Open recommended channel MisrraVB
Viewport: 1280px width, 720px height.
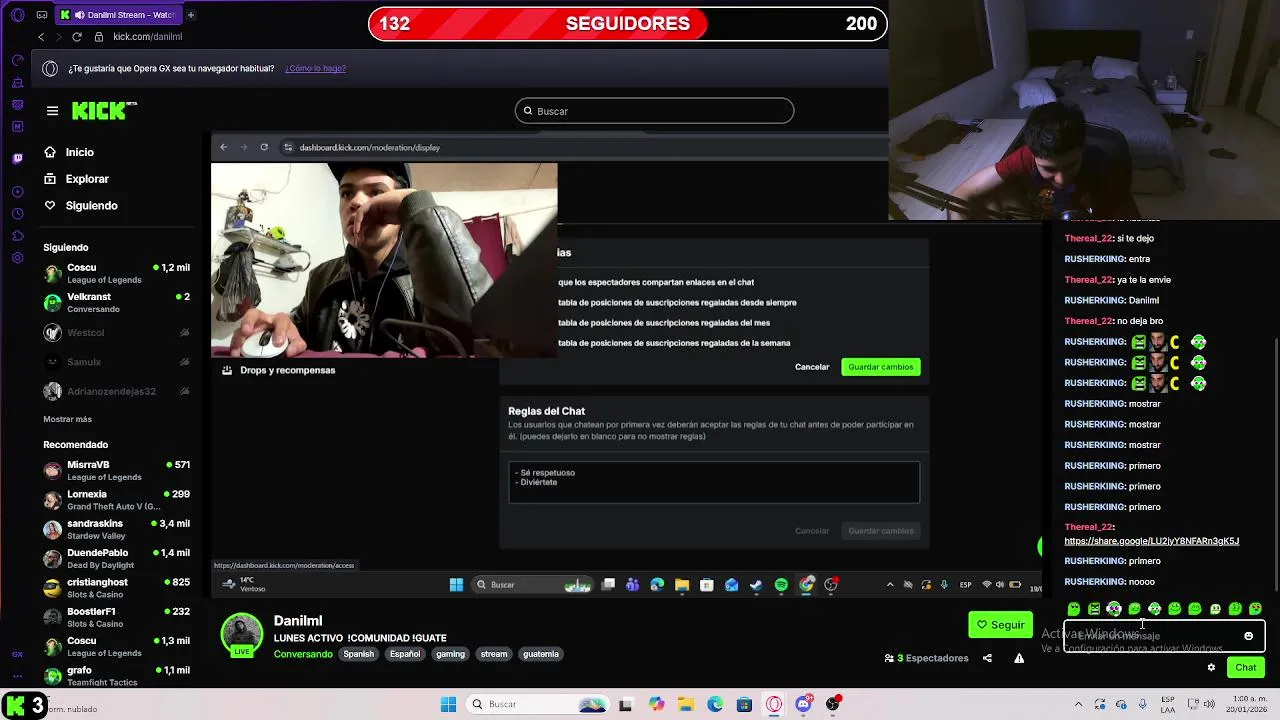[x=116, y=470]
